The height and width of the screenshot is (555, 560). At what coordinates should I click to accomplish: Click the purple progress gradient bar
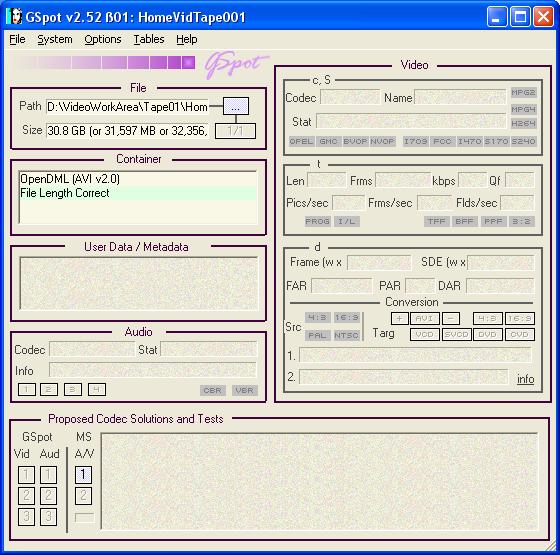coord(105,62)
